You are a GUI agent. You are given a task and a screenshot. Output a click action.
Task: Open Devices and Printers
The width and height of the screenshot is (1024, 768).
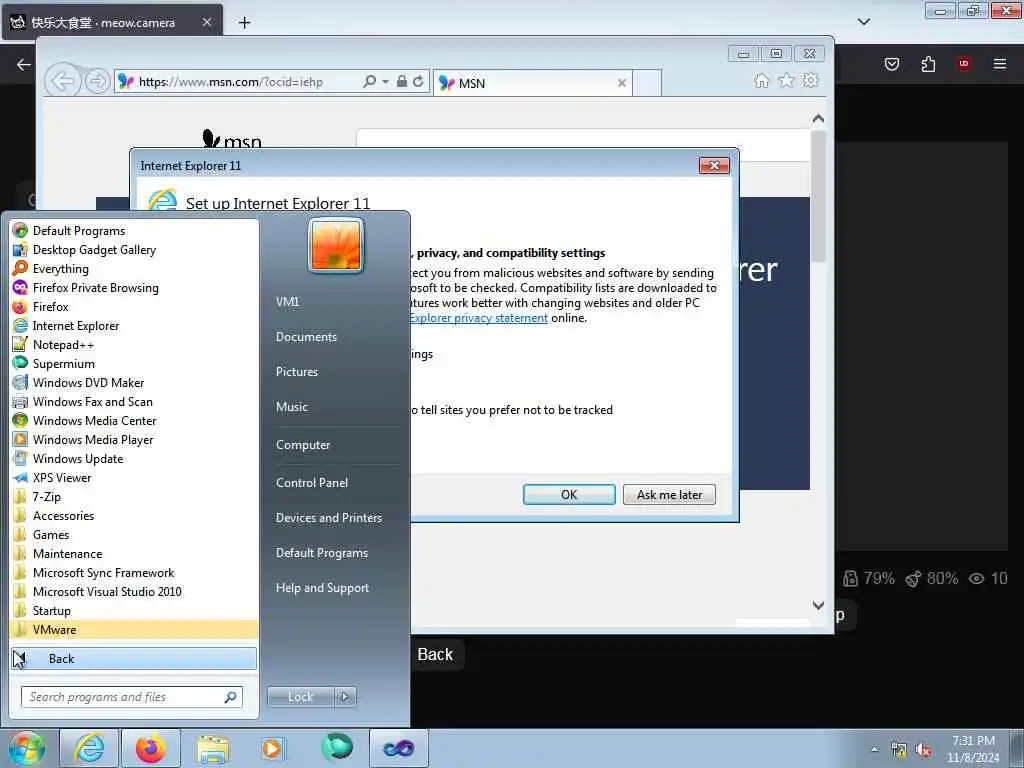(x=328, y=517)
